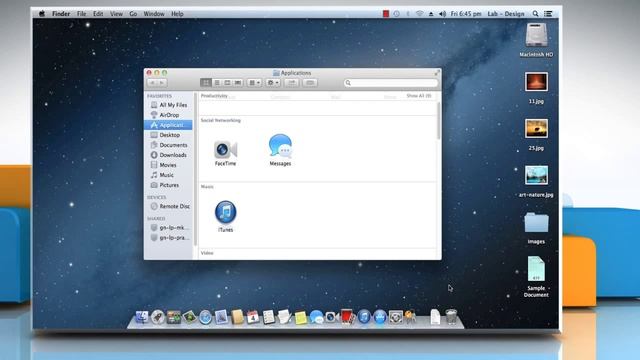Click Show All in Productivity group
Screen dimensions: 640x360
[x=419, y=96]
